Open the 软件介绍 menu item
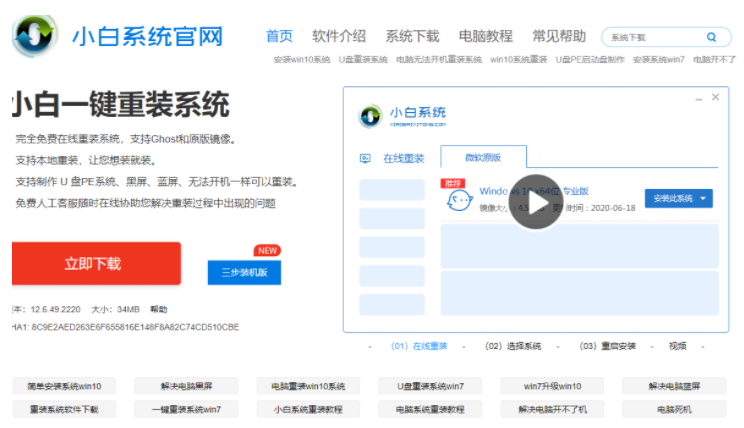The width and height of the screenshot is (744, 428). click(x=339, y=36)
